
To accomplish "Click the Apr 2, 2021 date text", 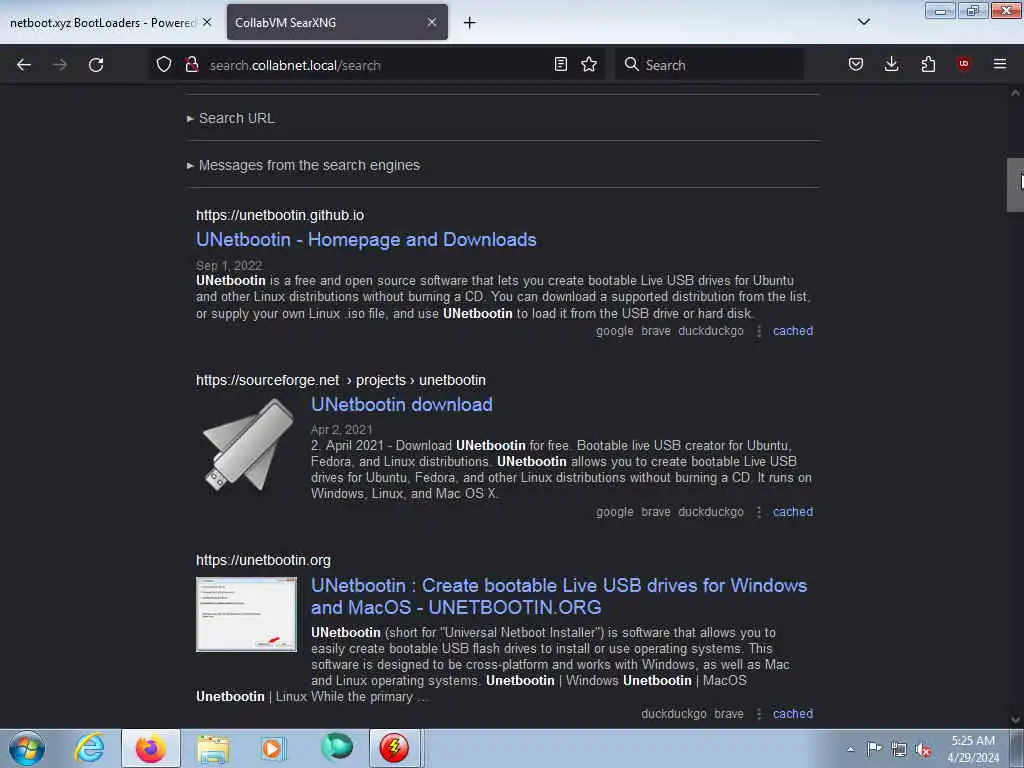I will (x=342, y=430).
